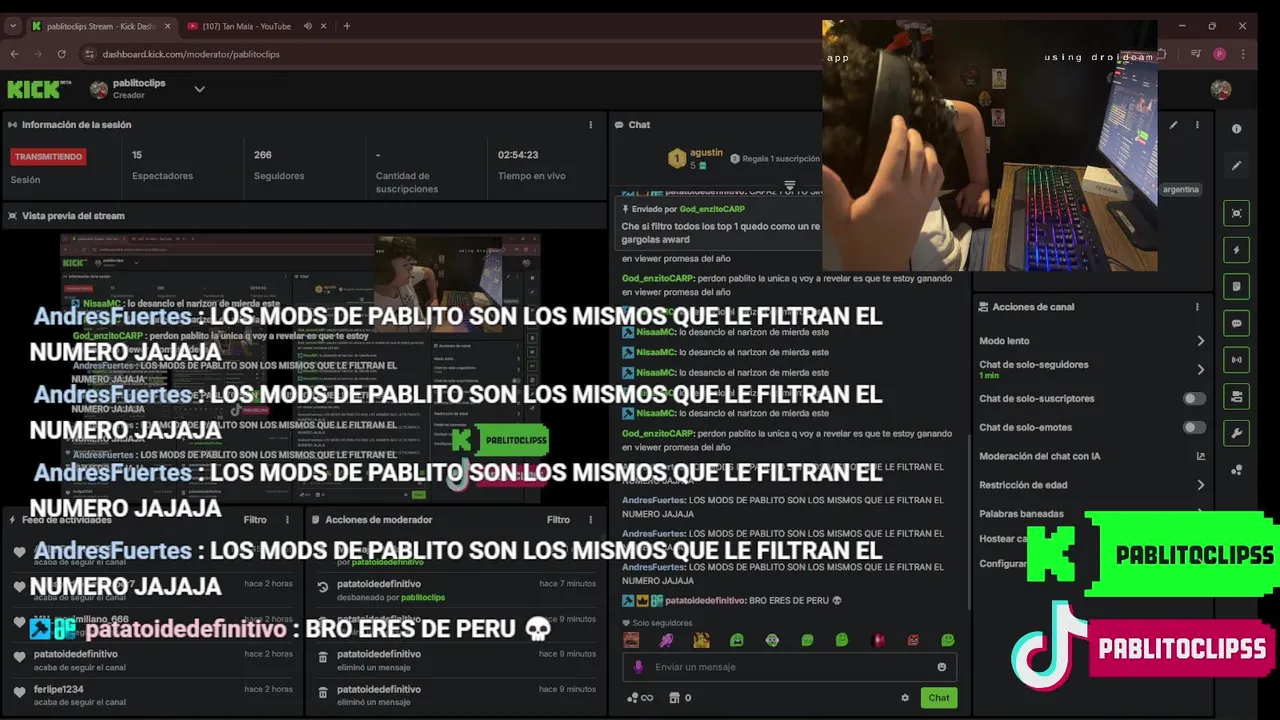Click the store icon with count 0
Image resolution: width=1280 pixels, height=720 pixels.
click(x=674, y=698)
